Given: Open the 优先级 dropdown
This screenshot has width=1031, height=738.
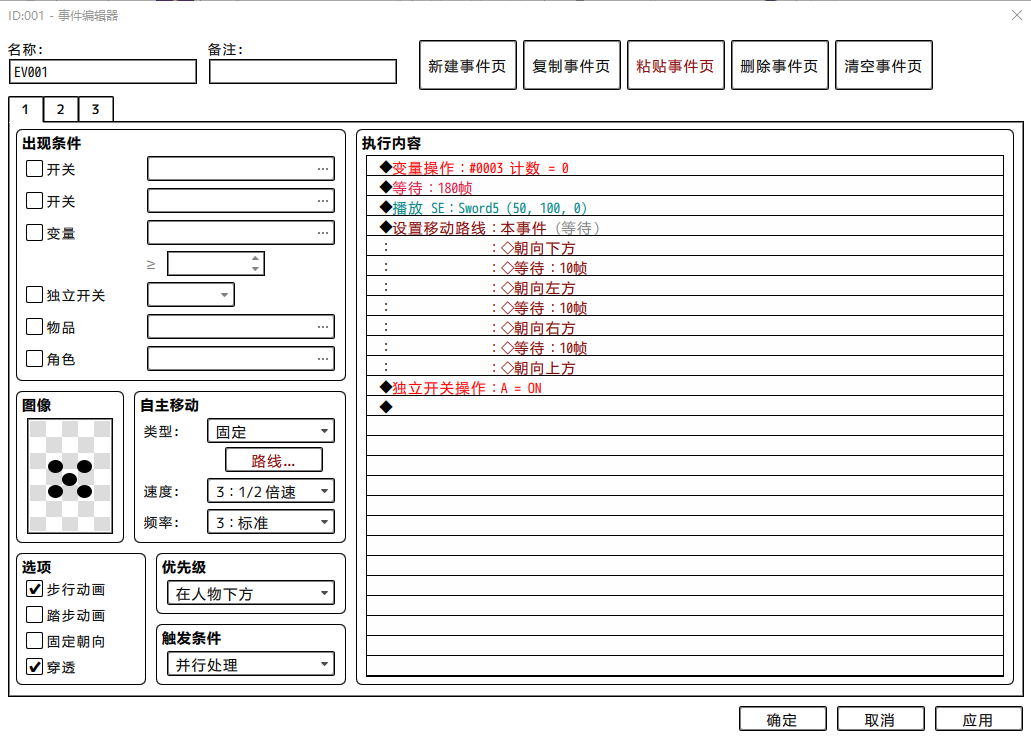Looking at the screenshot, I should click(251, 593).
